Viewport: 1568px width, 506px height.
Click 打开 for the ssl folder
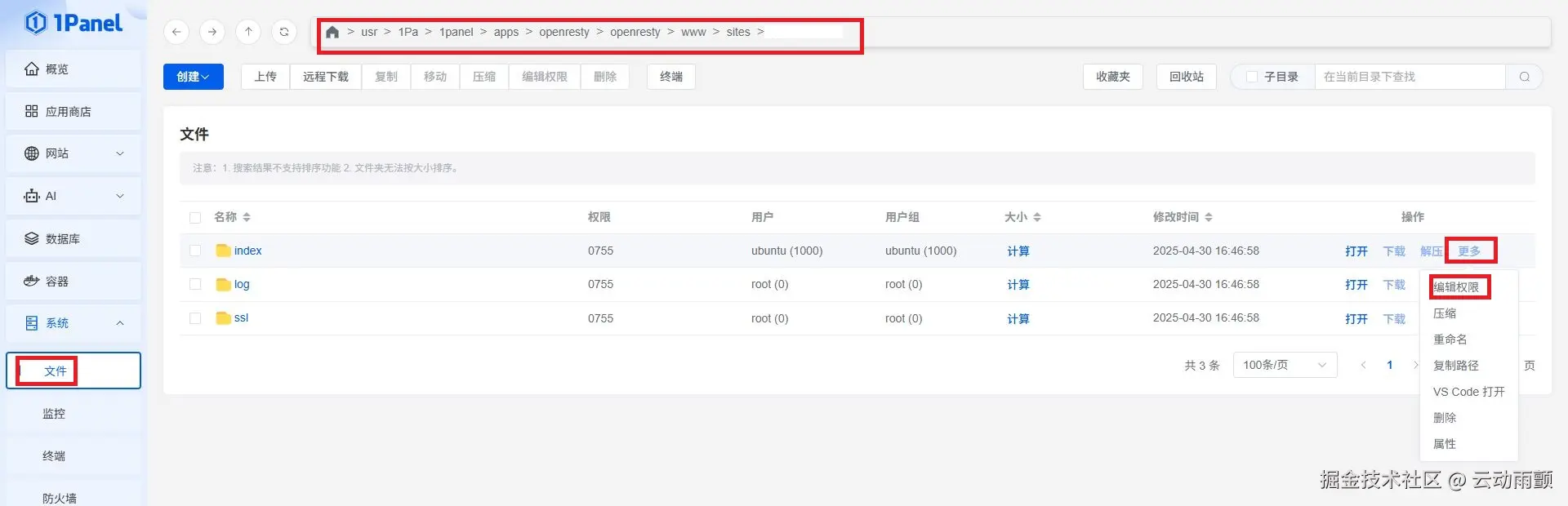[1356, 319]
